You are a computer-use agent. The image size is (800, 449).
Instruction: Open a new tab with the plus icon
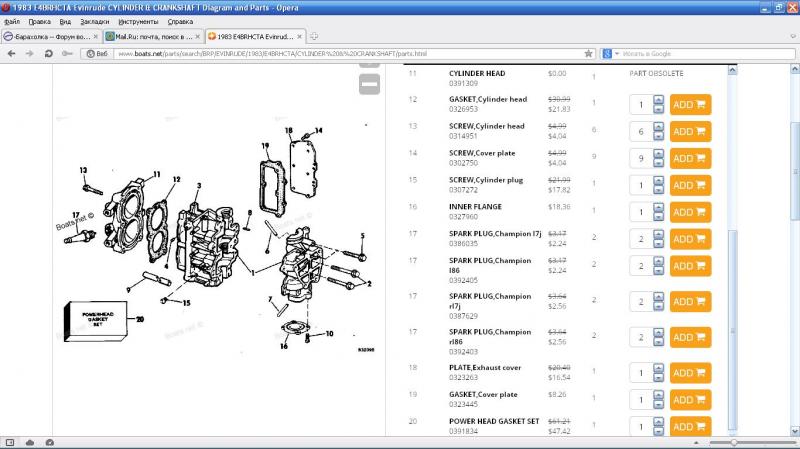pos(315,36)
